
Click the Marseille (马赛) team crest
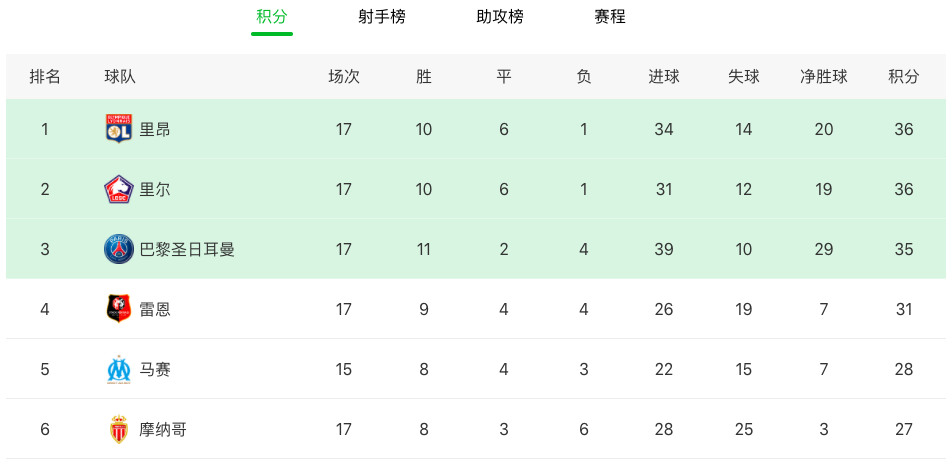tap(119, 369)
